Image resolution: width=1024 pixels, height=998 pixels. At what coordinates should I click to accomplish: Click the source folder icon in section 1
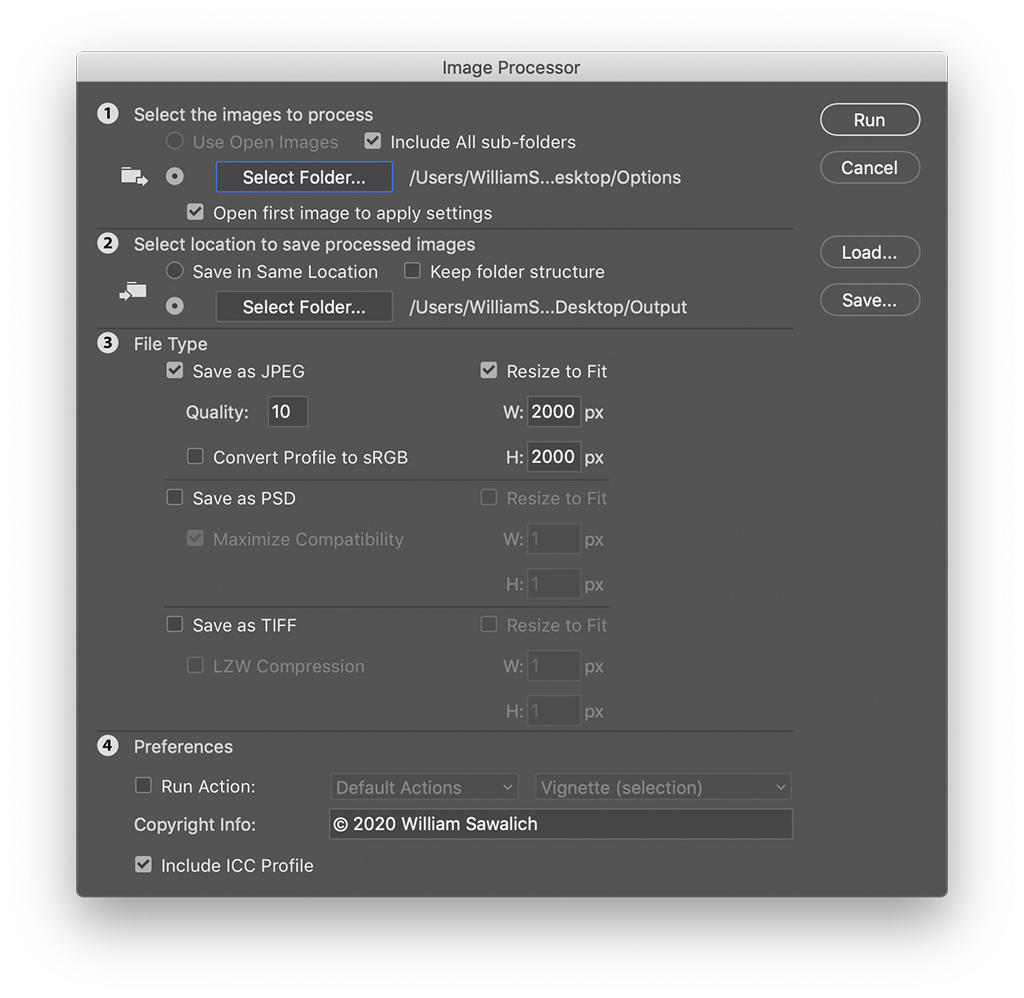(x=133, y=177)
